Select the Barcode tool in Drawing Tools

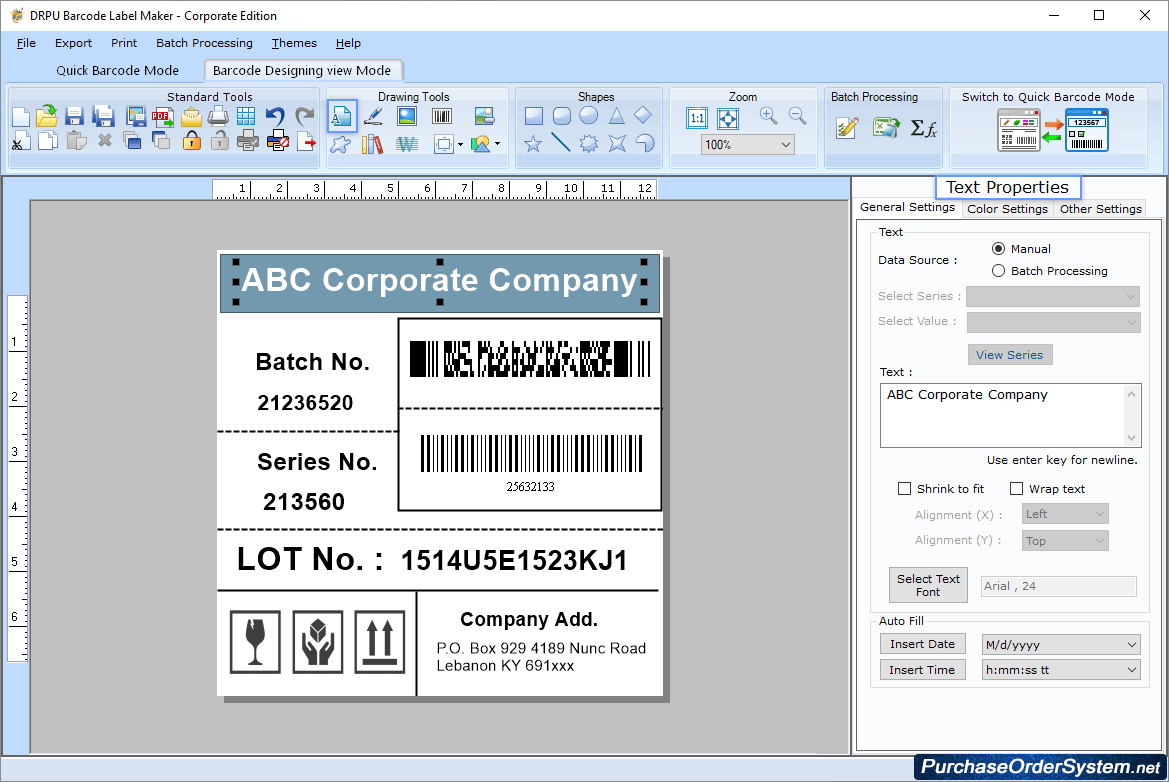441,117
